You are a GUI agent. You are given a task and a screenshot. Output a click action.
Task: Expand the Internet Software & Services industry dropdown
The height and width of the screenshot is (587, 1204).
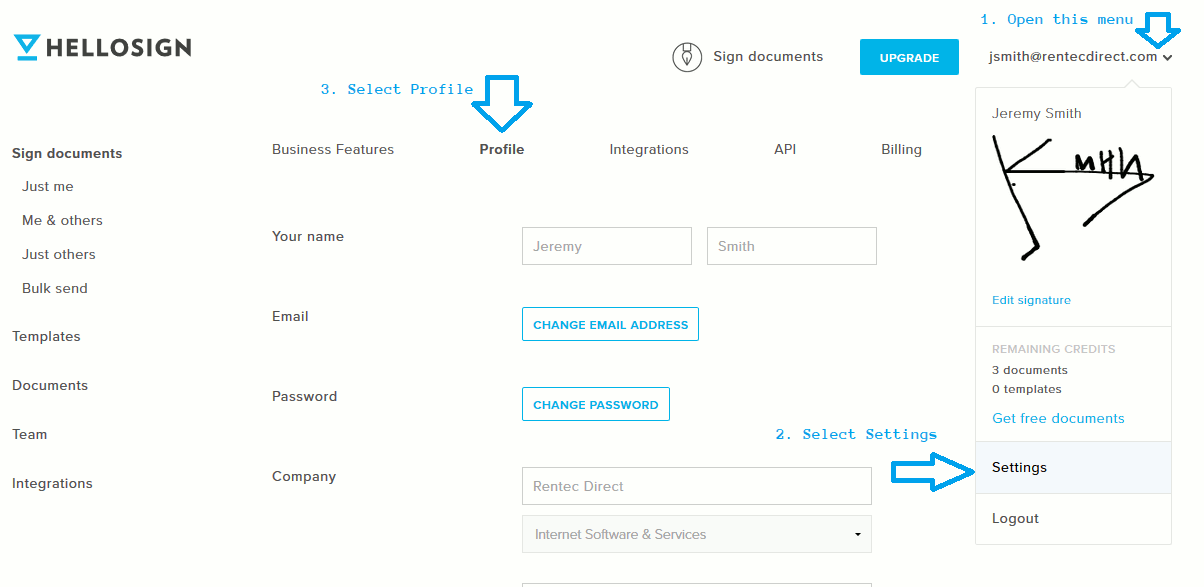(x=696, y=534)
